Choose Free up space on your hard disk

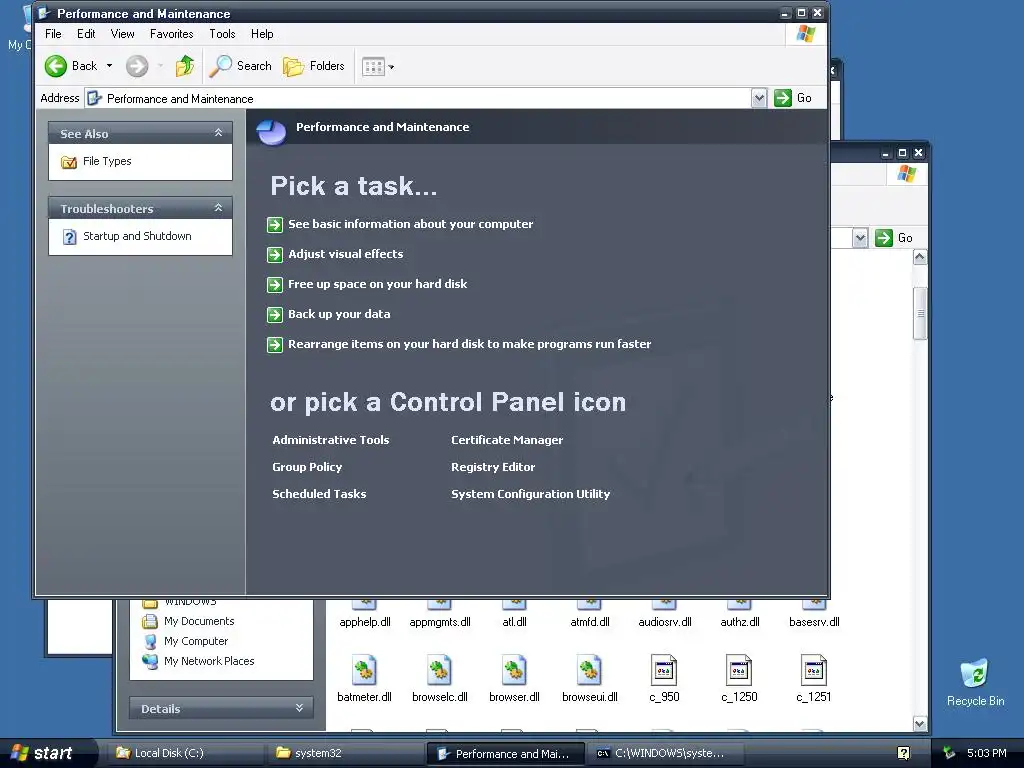coord(377,284)
